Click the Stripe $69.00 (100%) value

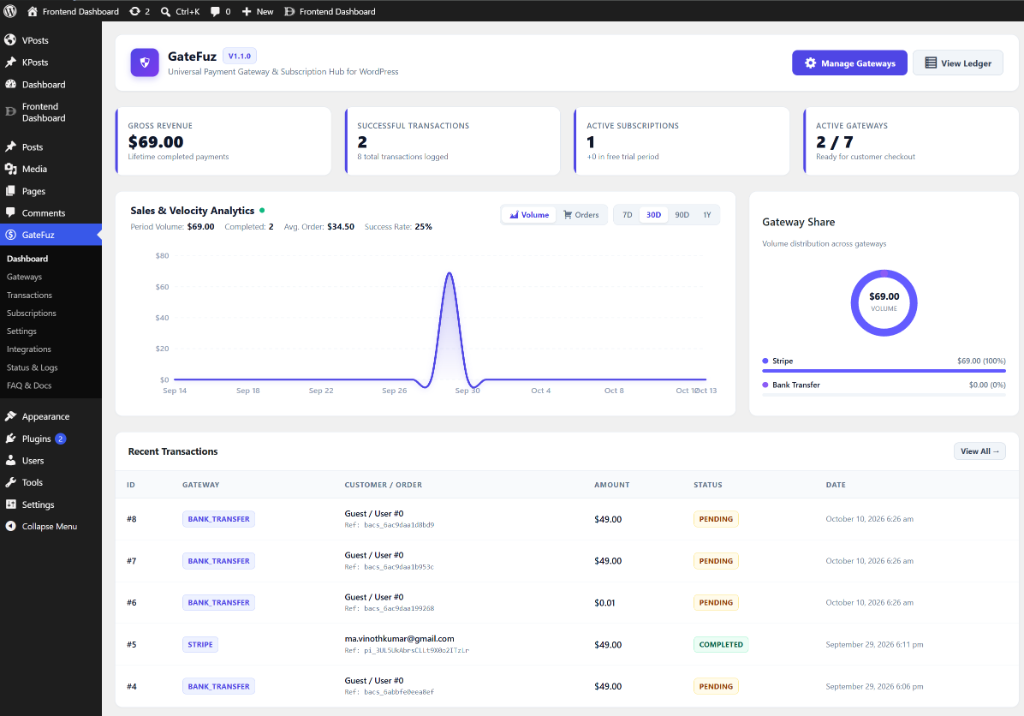(981, 361)
